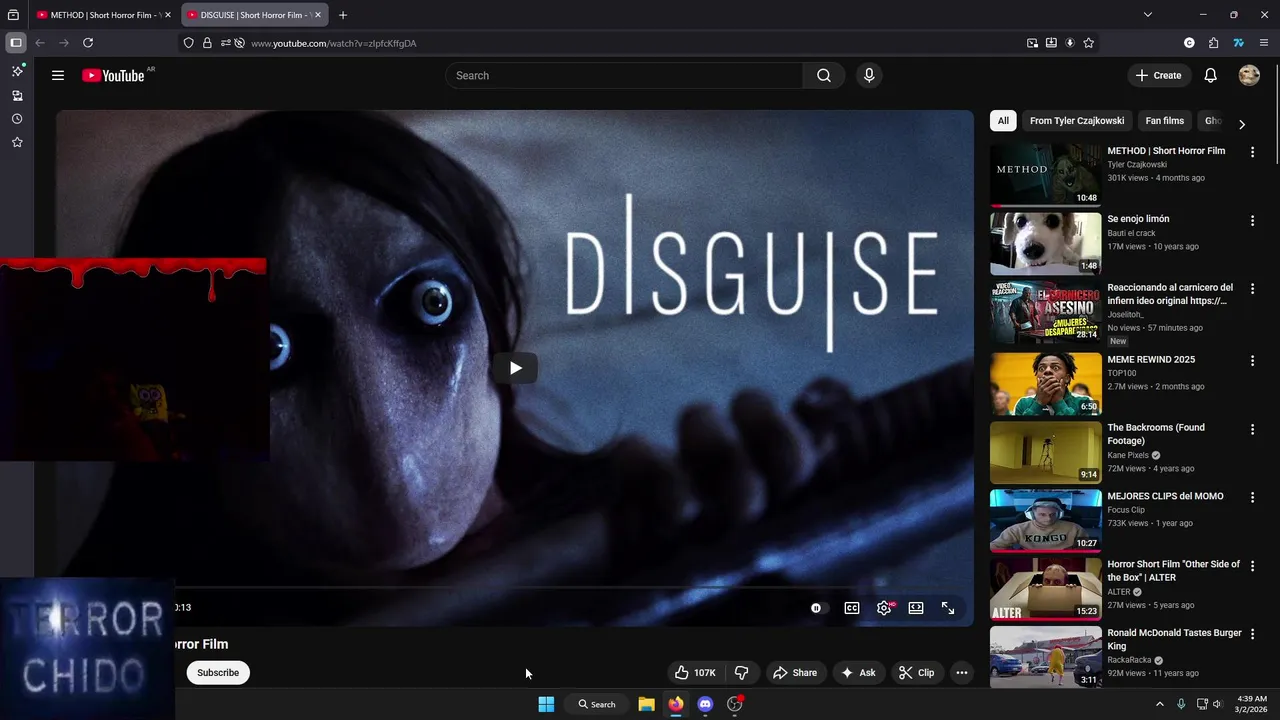
Task: Open synced tabs in Firefox sidebar
Action: tap(17, 95)
